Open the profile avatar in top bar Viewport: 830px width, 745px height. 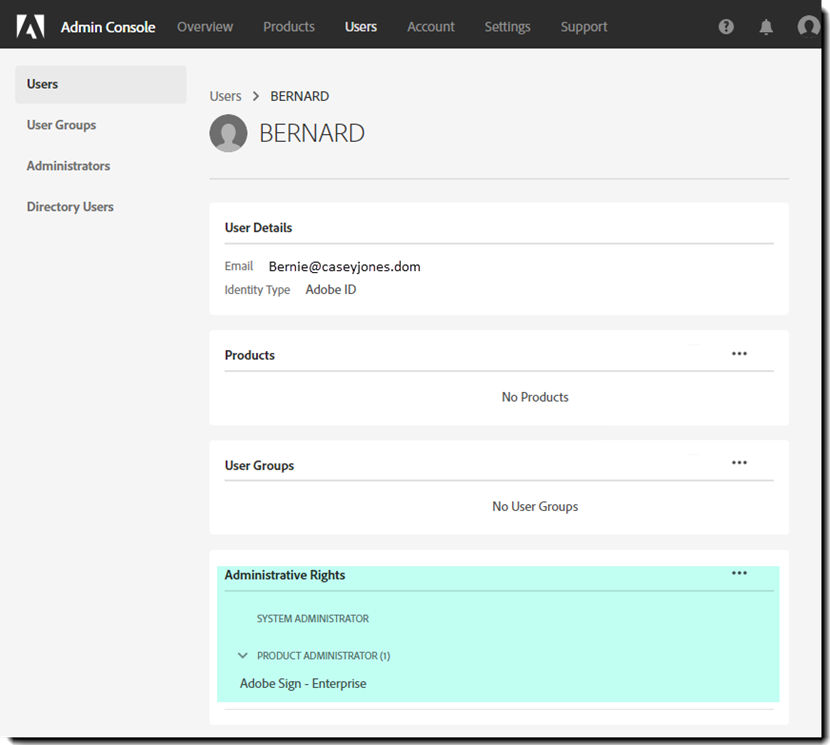pos(808,25)
